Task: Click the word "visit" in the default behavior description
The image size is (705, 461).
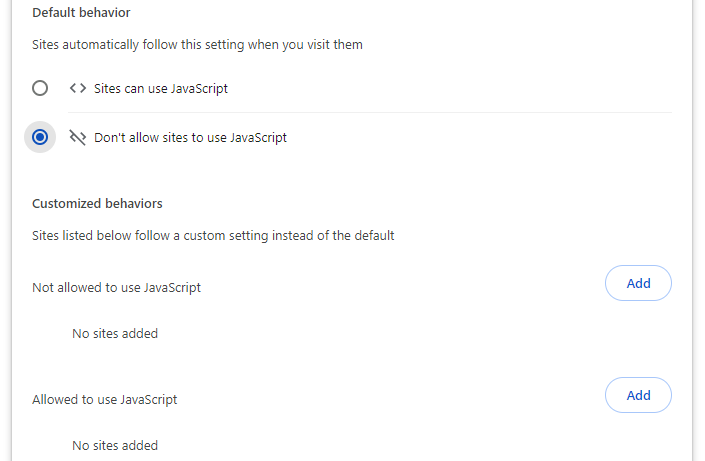Action: [312, 44]
